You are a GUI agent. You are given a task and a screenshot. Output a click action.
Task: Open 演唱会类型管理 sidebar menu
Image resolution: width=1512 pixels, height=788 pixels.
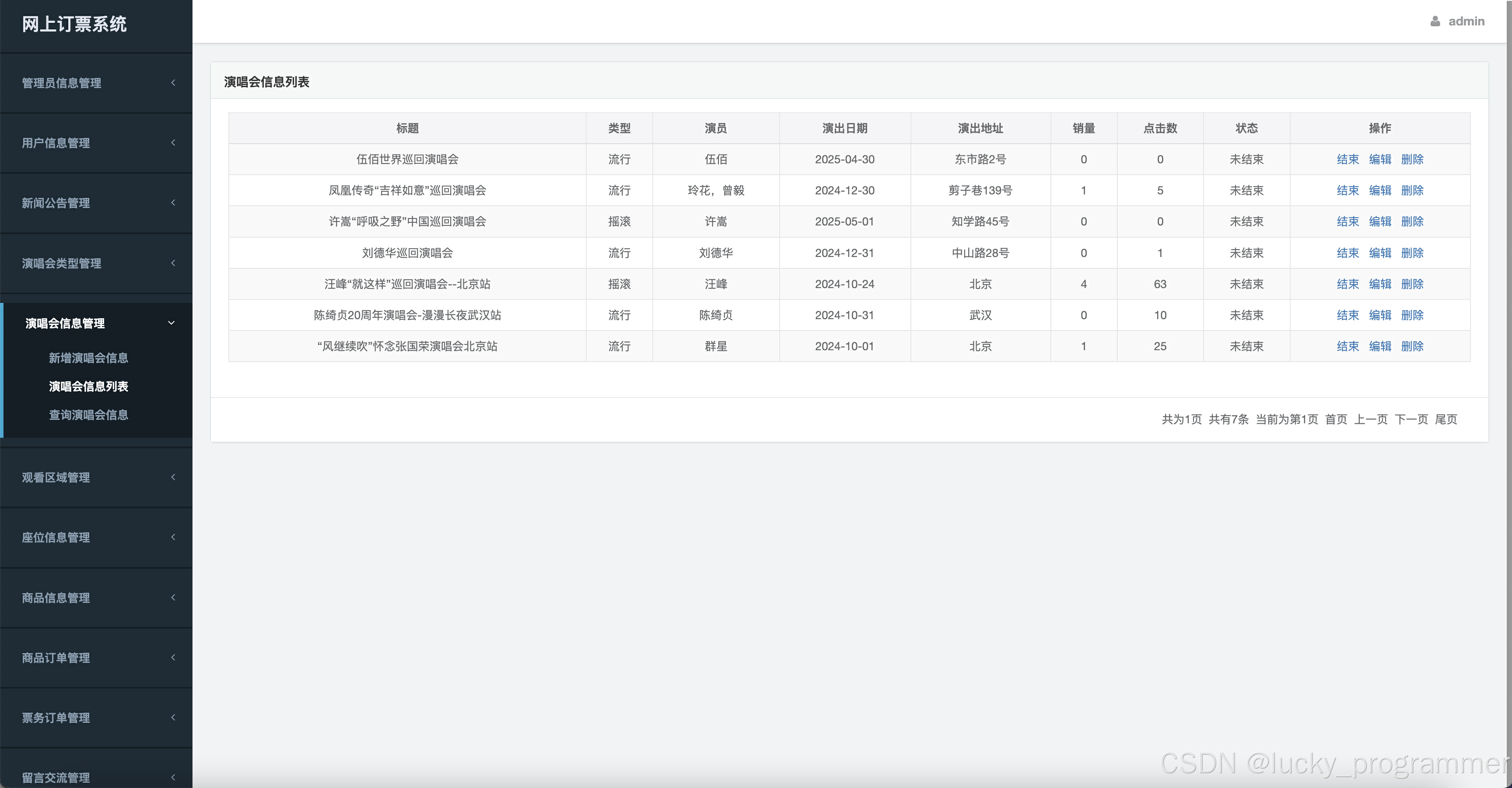(x=62, y=263)
